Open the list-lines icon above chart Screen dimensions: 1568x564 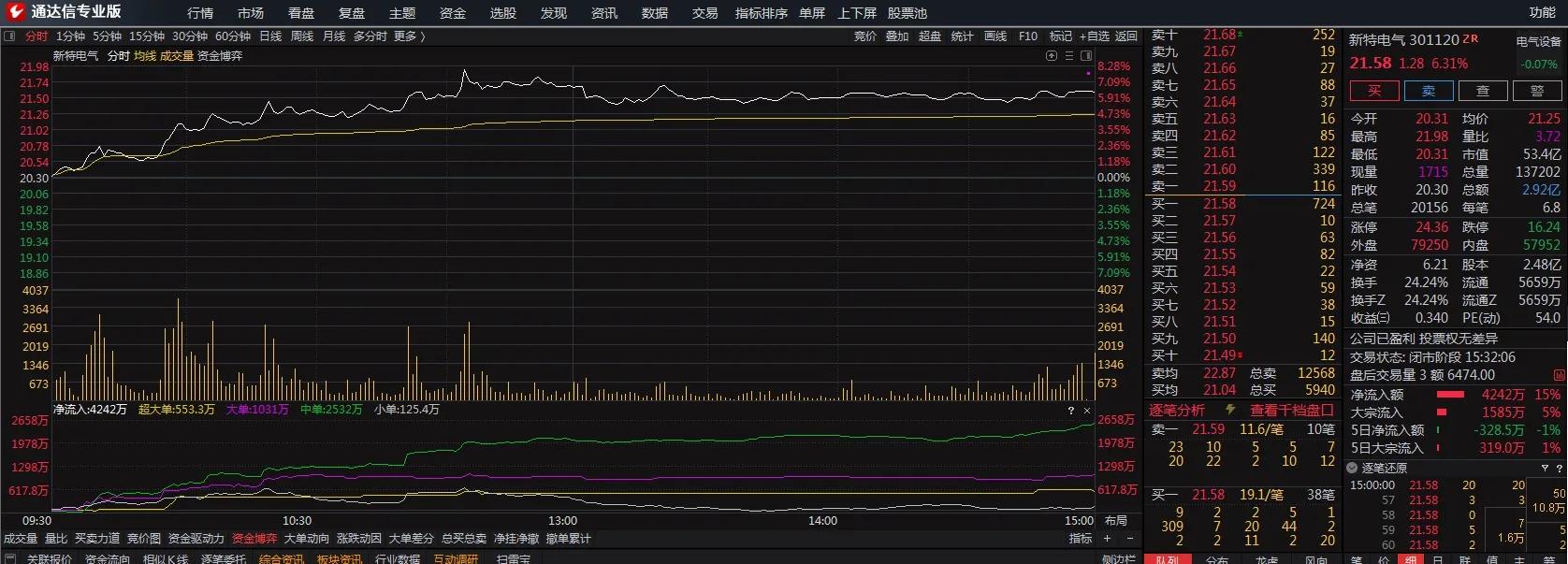coord(1068,56)
